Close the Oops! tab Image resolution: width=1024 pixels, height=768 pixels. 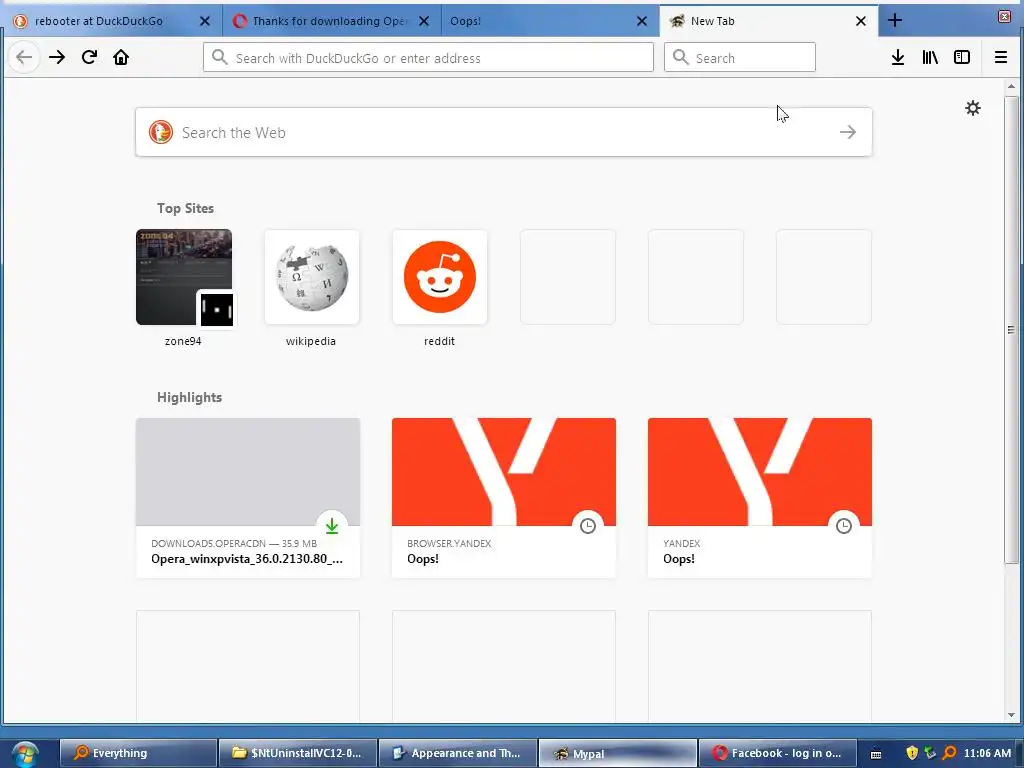[642, 21]
